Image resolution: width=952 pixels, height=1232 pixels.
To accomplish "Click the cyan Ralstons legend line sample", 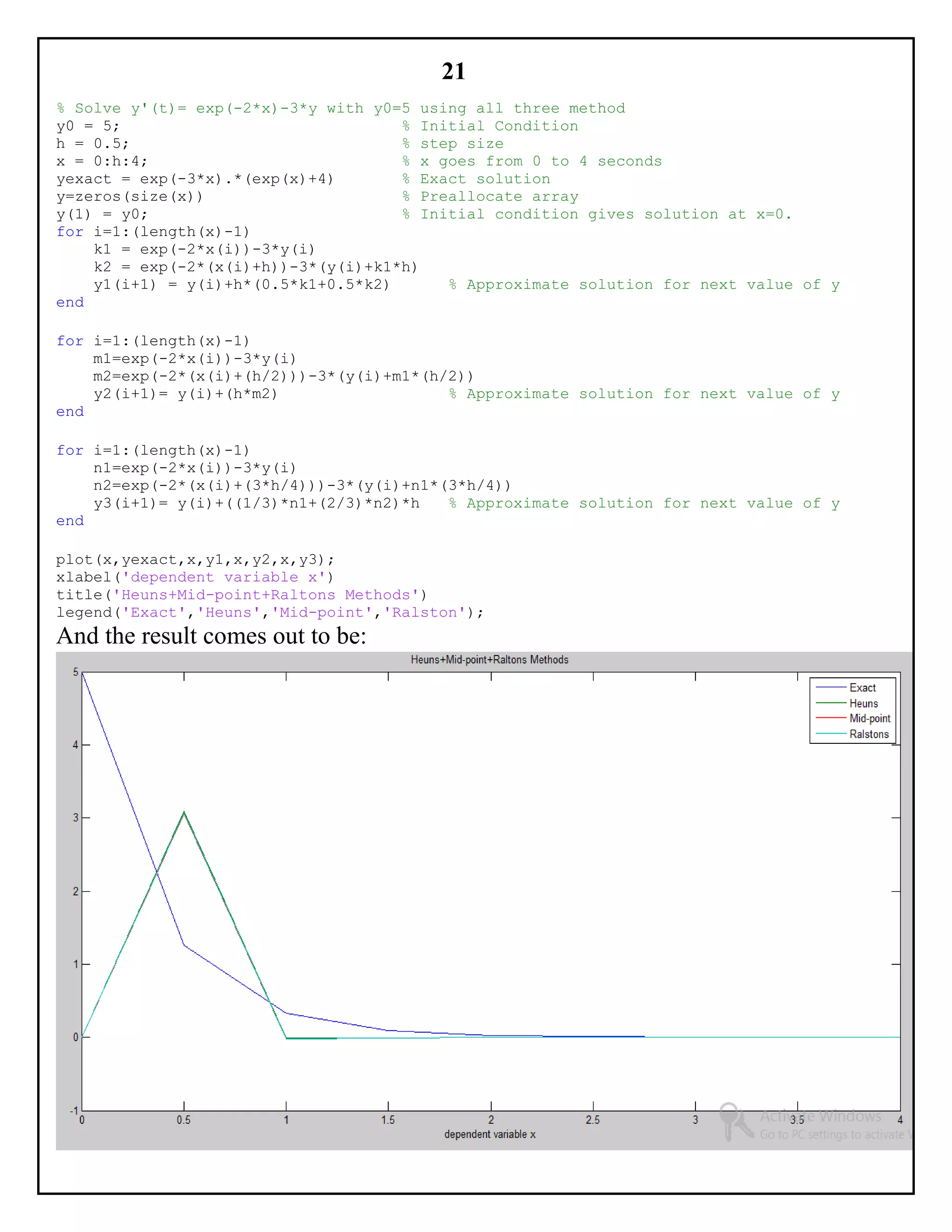I will point(831,734).
